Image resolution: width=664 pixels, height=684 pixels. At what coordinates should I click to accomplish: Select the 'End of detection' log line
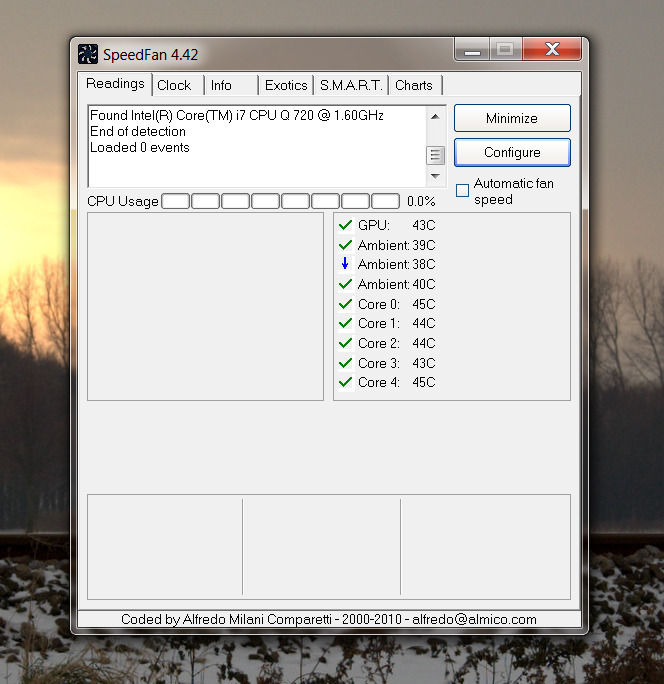coord(138,131)
